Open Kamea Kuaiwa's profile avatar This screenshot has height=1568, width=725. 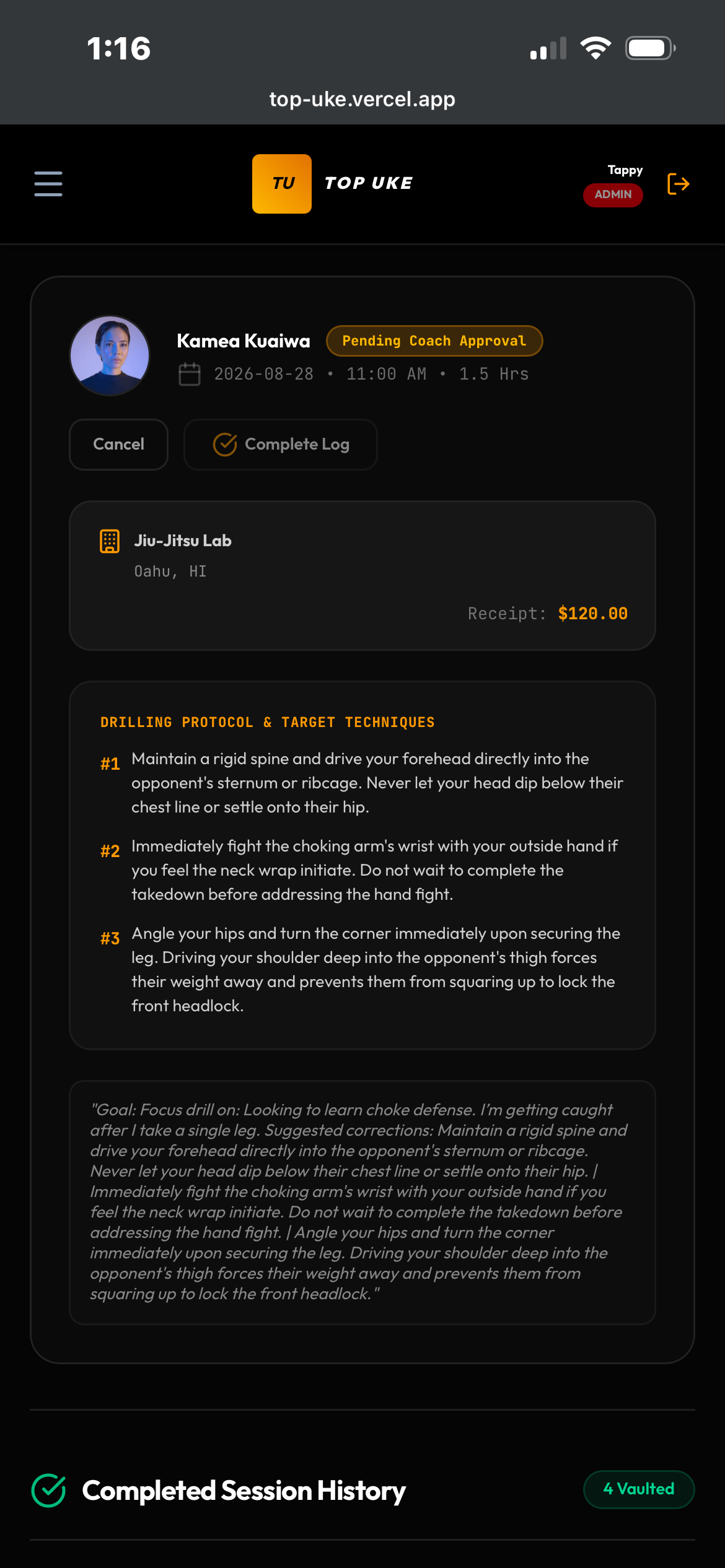tap(110, 355)
